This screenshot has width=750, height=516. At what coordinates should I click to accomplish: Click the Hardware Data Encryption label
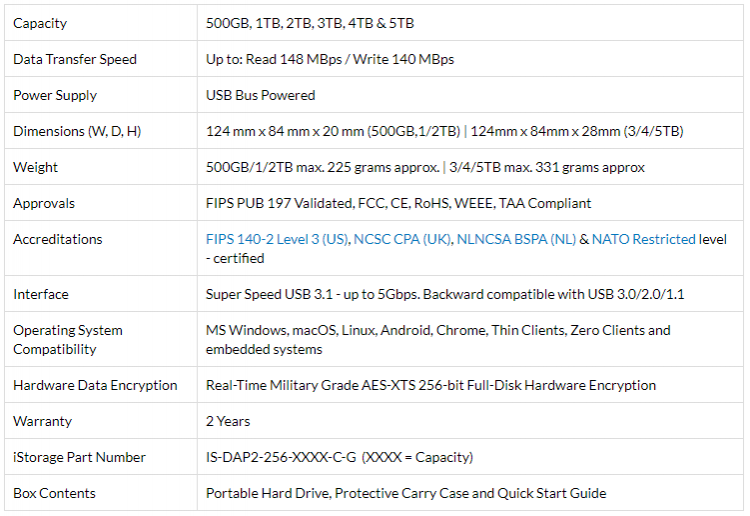pyautogui.click(x=95, y=385)
